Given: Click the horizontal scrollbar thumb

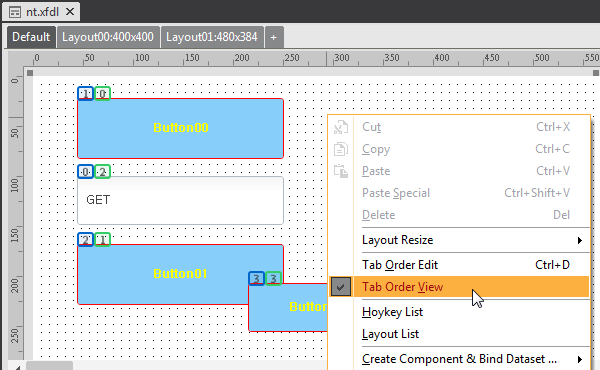Looking at the screenshot, I should [49, 365].
